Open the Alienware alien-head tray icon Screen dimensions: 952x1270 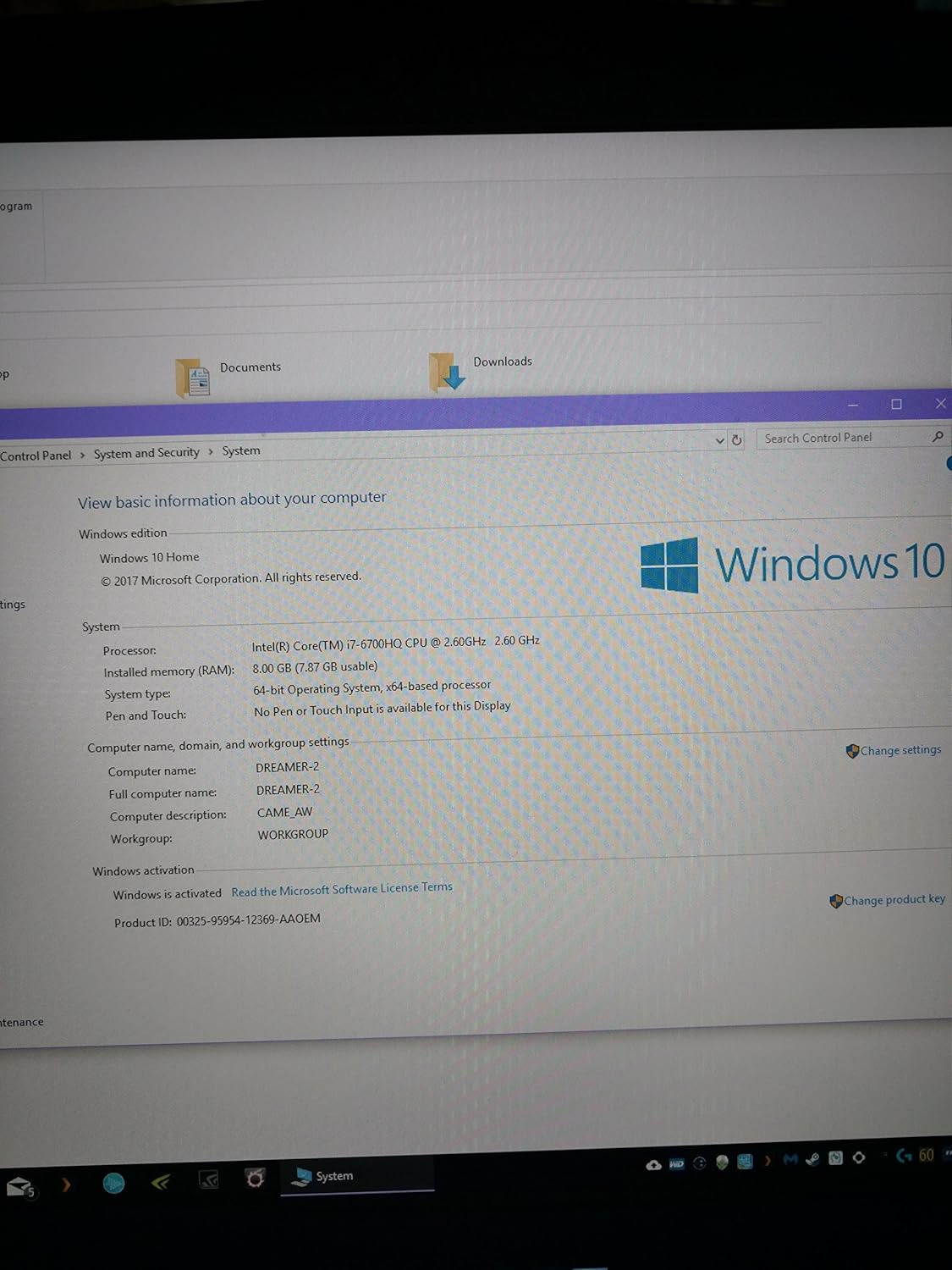click(x=722, y=1162)
